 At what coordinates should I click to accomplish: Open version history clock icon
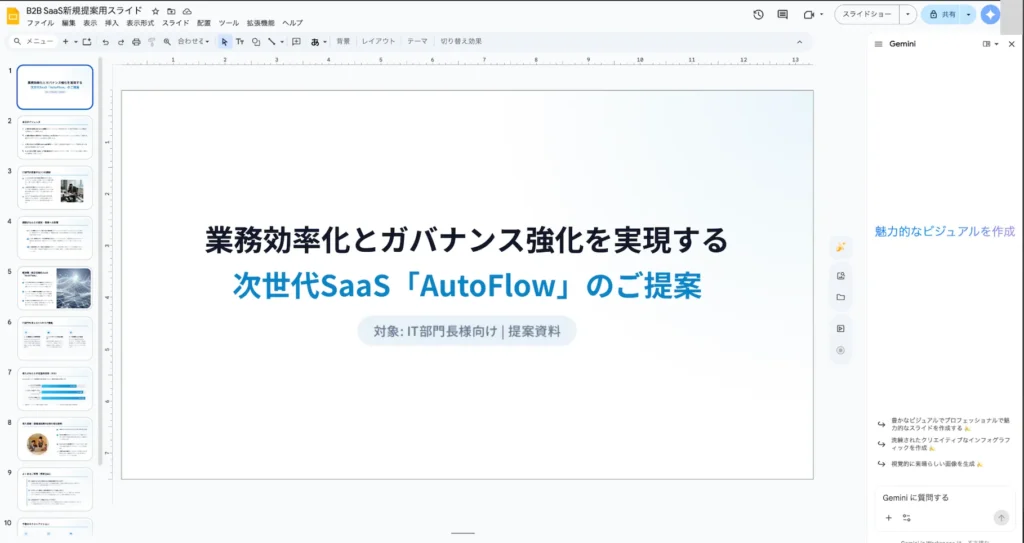(x=758, y=15)
